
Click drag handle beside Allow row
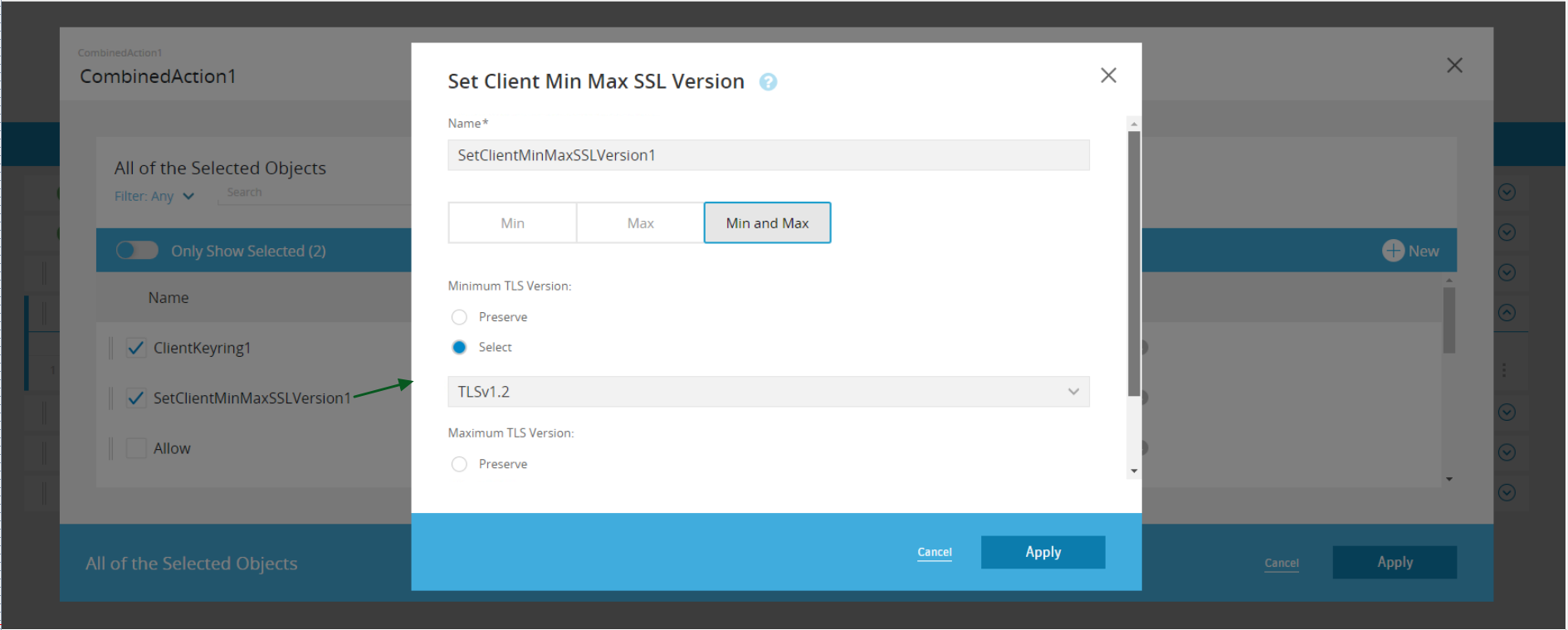(111, 449)
